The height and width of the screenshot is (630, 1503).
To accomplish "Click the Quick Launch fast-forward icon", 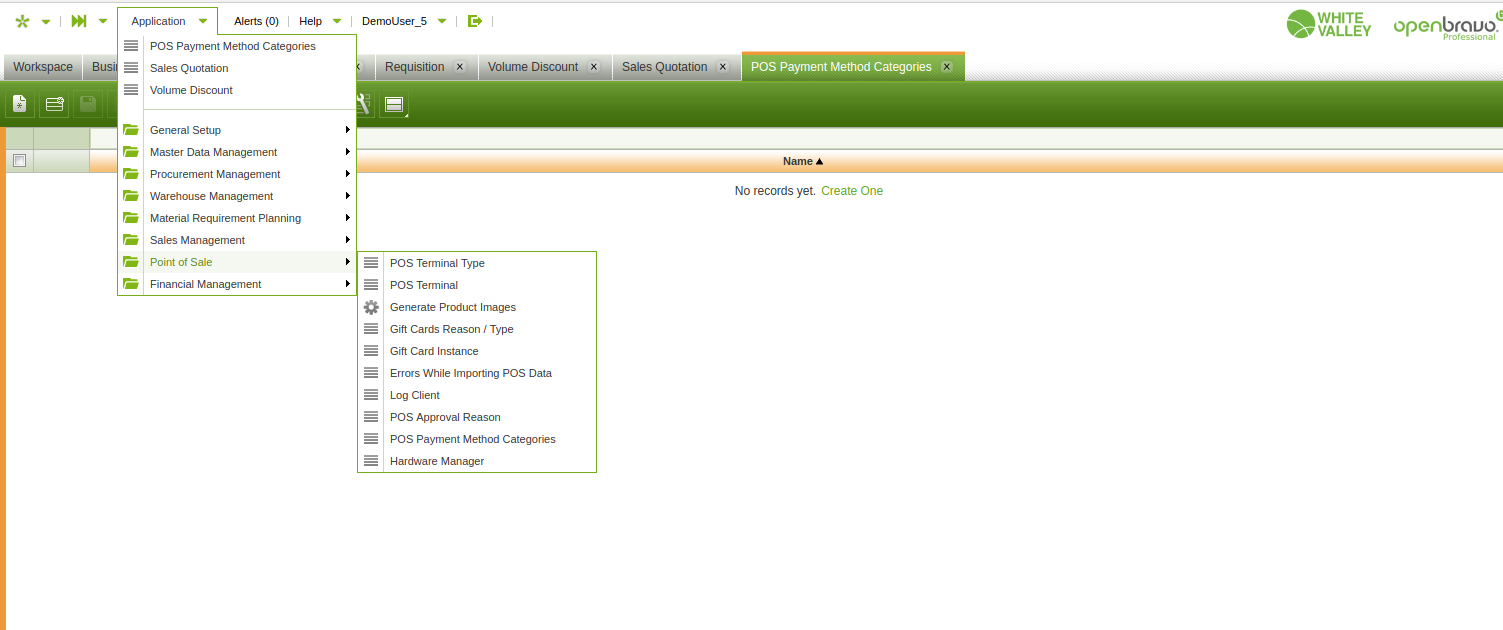I will point(79,21).
